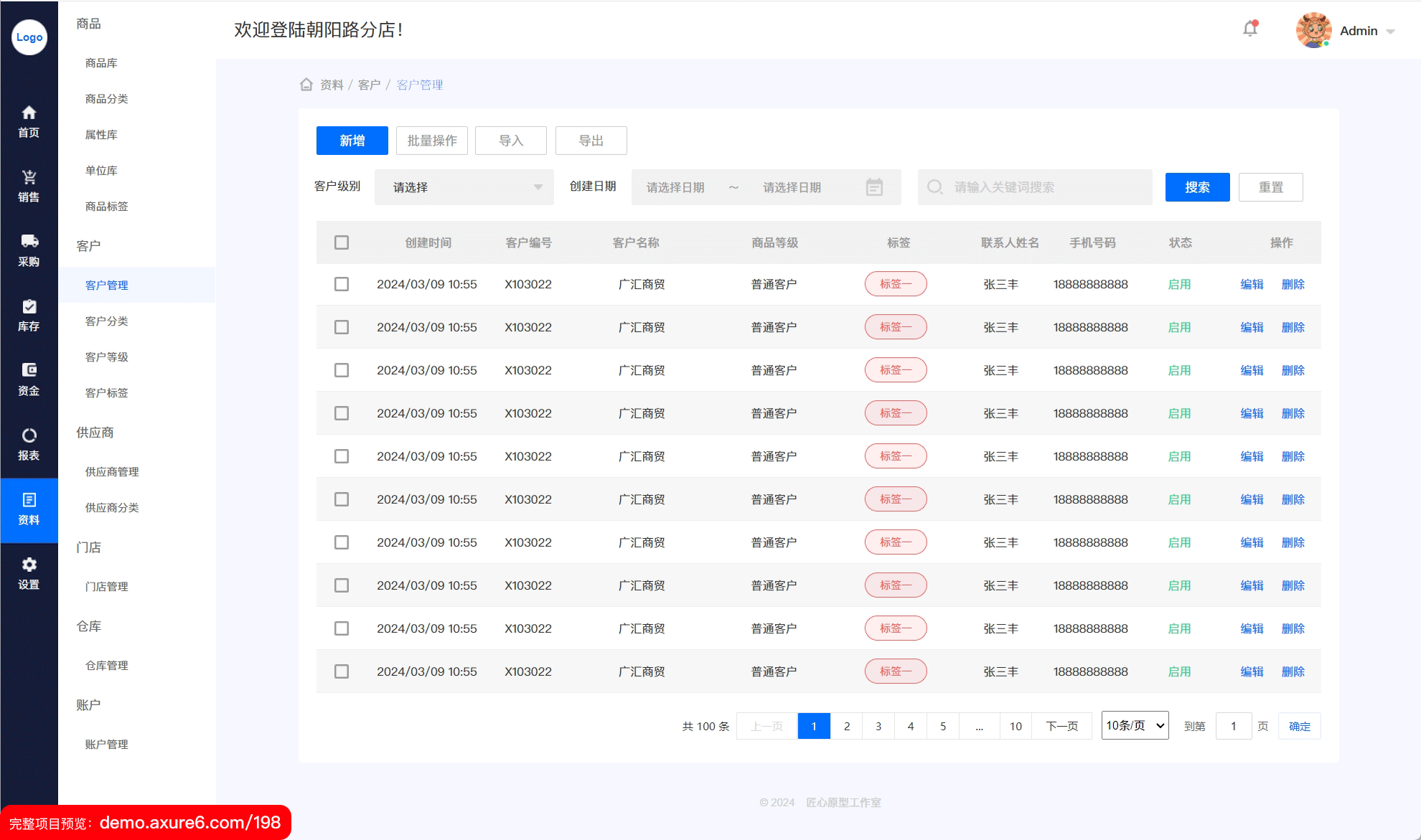Click the Logo circle icon

29,37
